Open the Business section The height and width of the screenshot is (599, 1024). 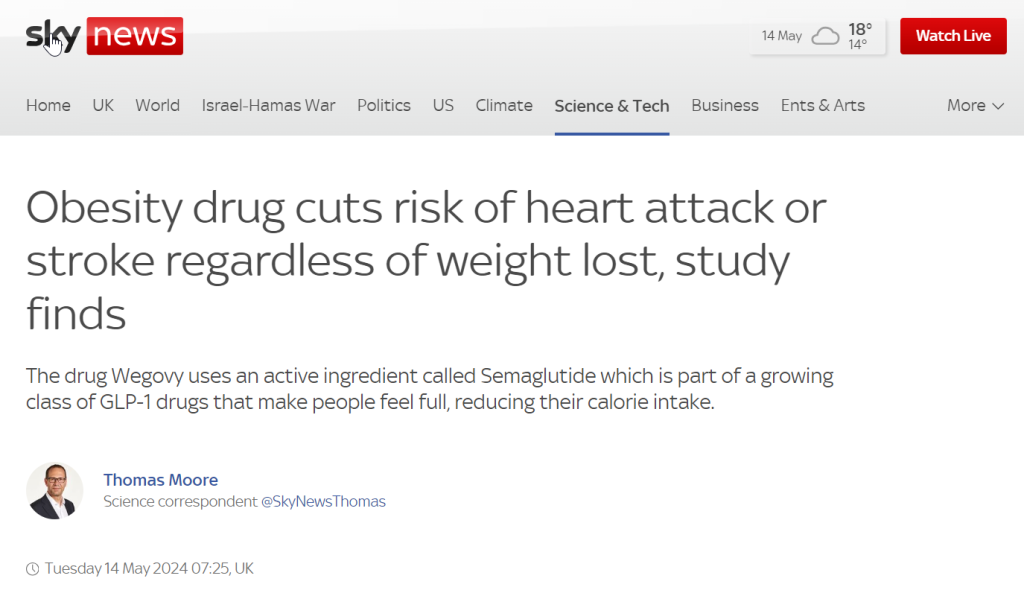coord(725,106)
